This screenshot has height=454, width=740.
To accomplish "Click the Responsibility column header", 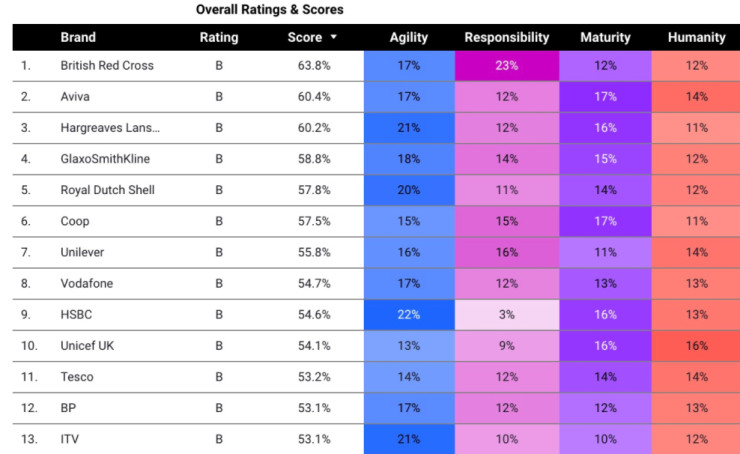I will [x=507, y=38].
